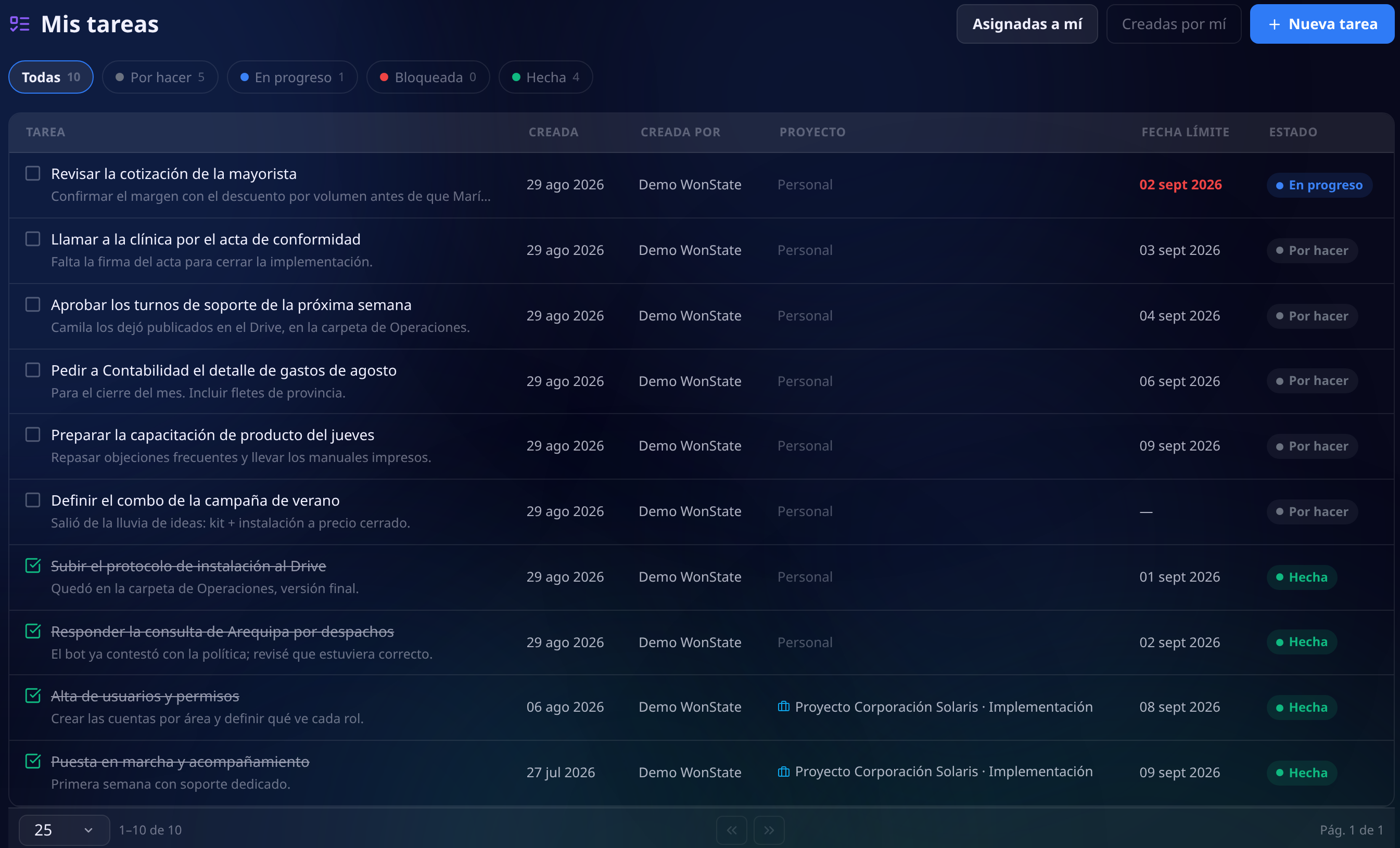The height and width of the screenshot is (848, 1400).
Task: Uncheck the Subir el protocolo de instalación task
Action: coord(33,565)
